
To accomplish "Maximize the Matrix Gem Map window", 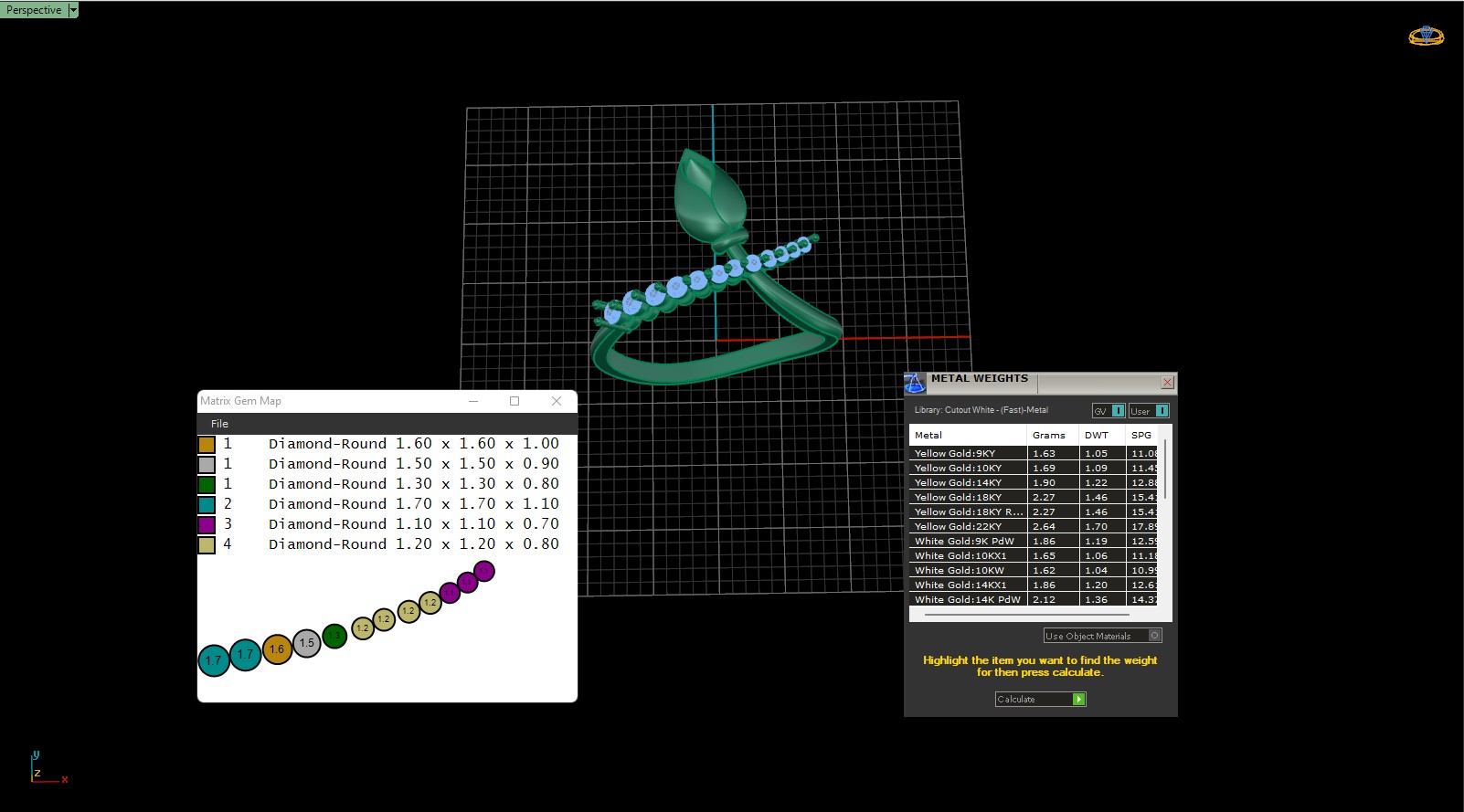I will pyautogui.click(x=515, y=401).
